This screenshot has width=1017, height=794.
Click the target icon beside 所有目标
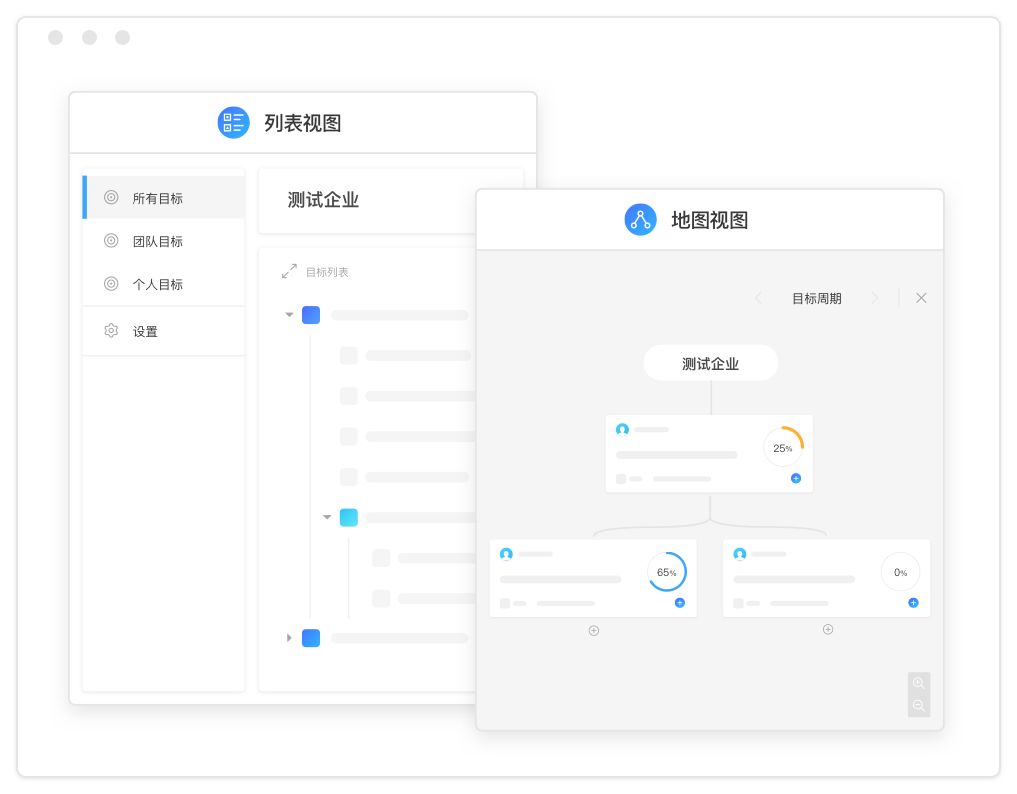point(111,197)
